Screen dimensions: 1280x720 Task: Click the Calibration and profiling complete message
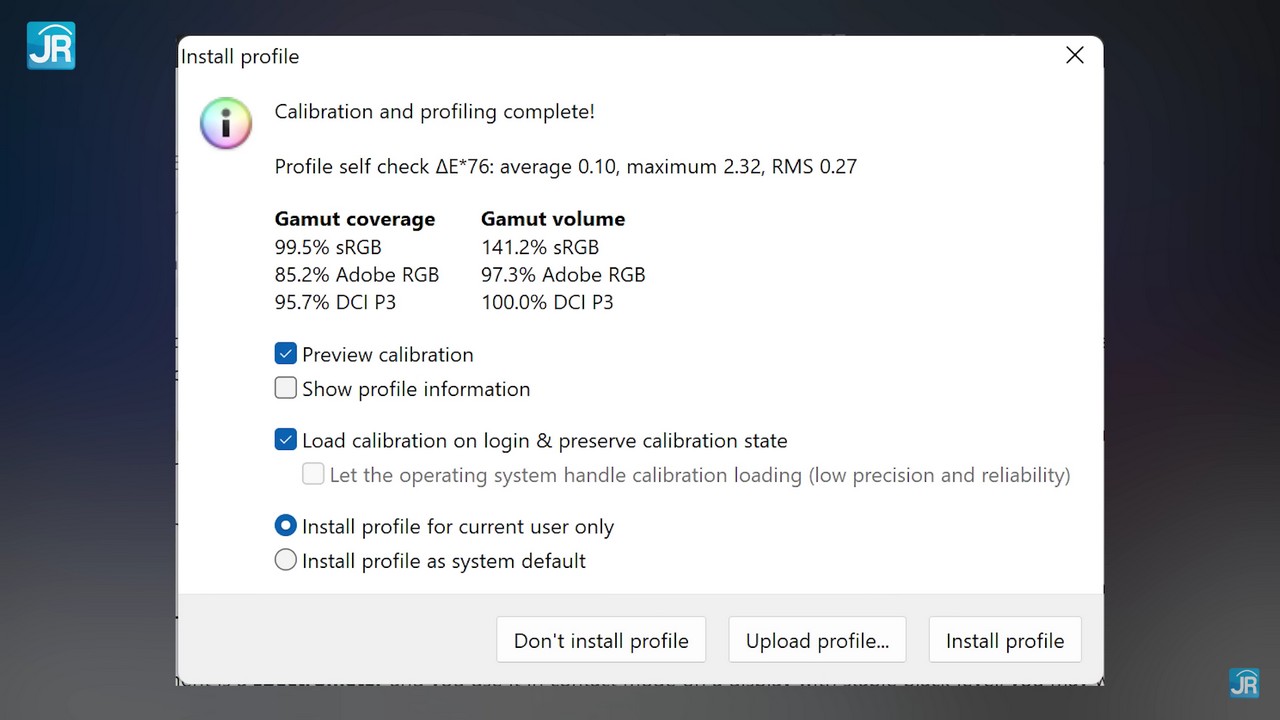(x=434, y=112)
